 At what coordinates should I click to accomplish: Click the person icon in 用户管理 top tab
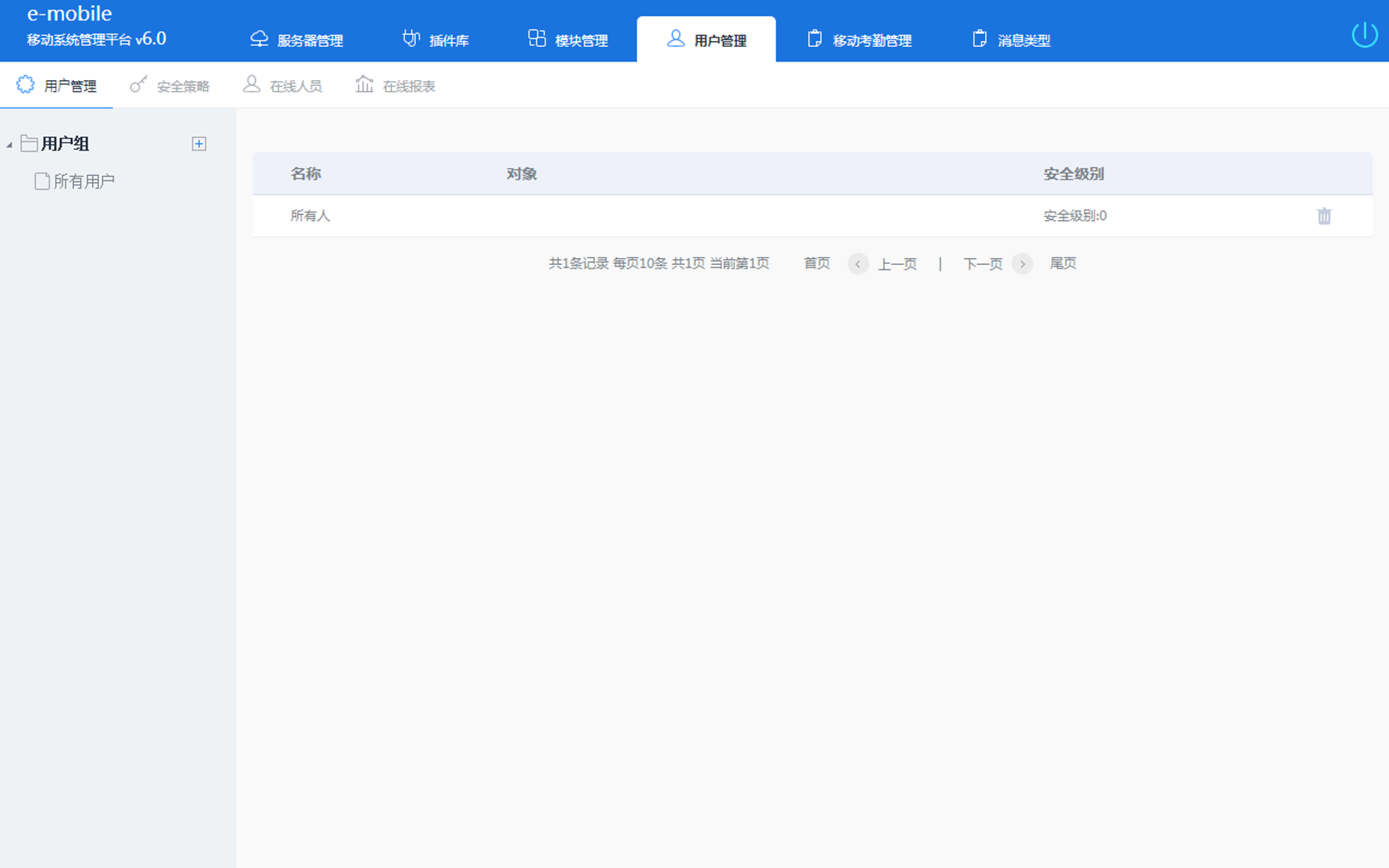tap(676, 38)
